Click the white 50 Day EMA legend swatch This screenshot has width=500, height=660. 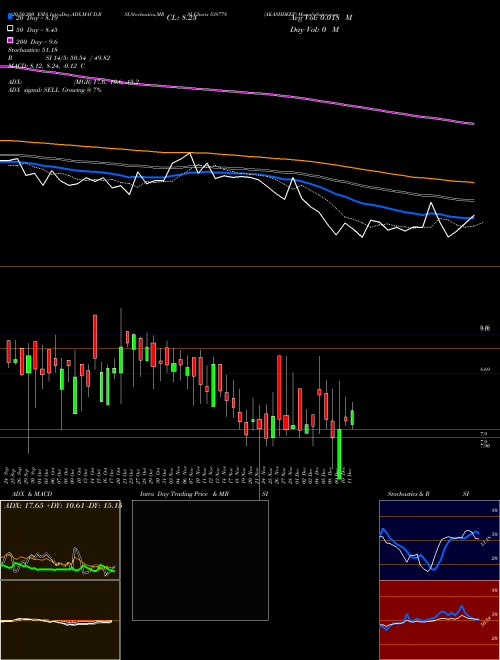(10, 29)
